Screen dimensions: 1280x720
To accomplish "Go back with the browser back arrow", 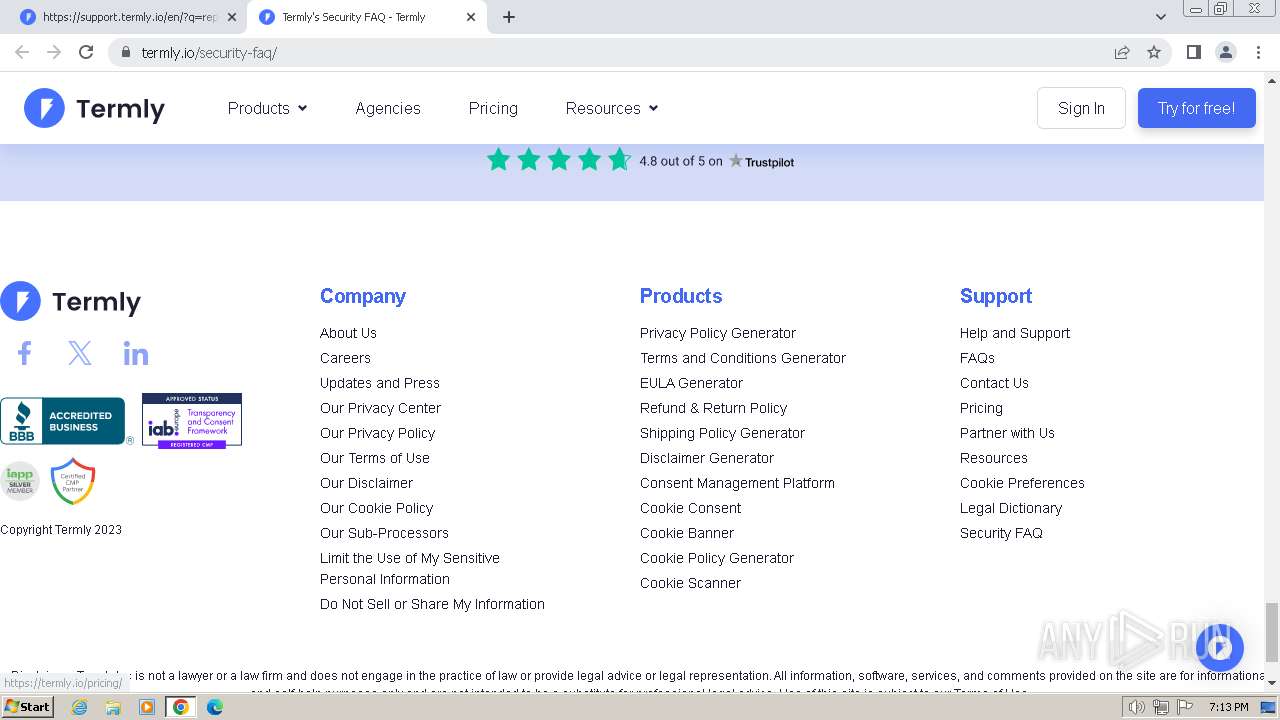I will (x=22, y=52).
